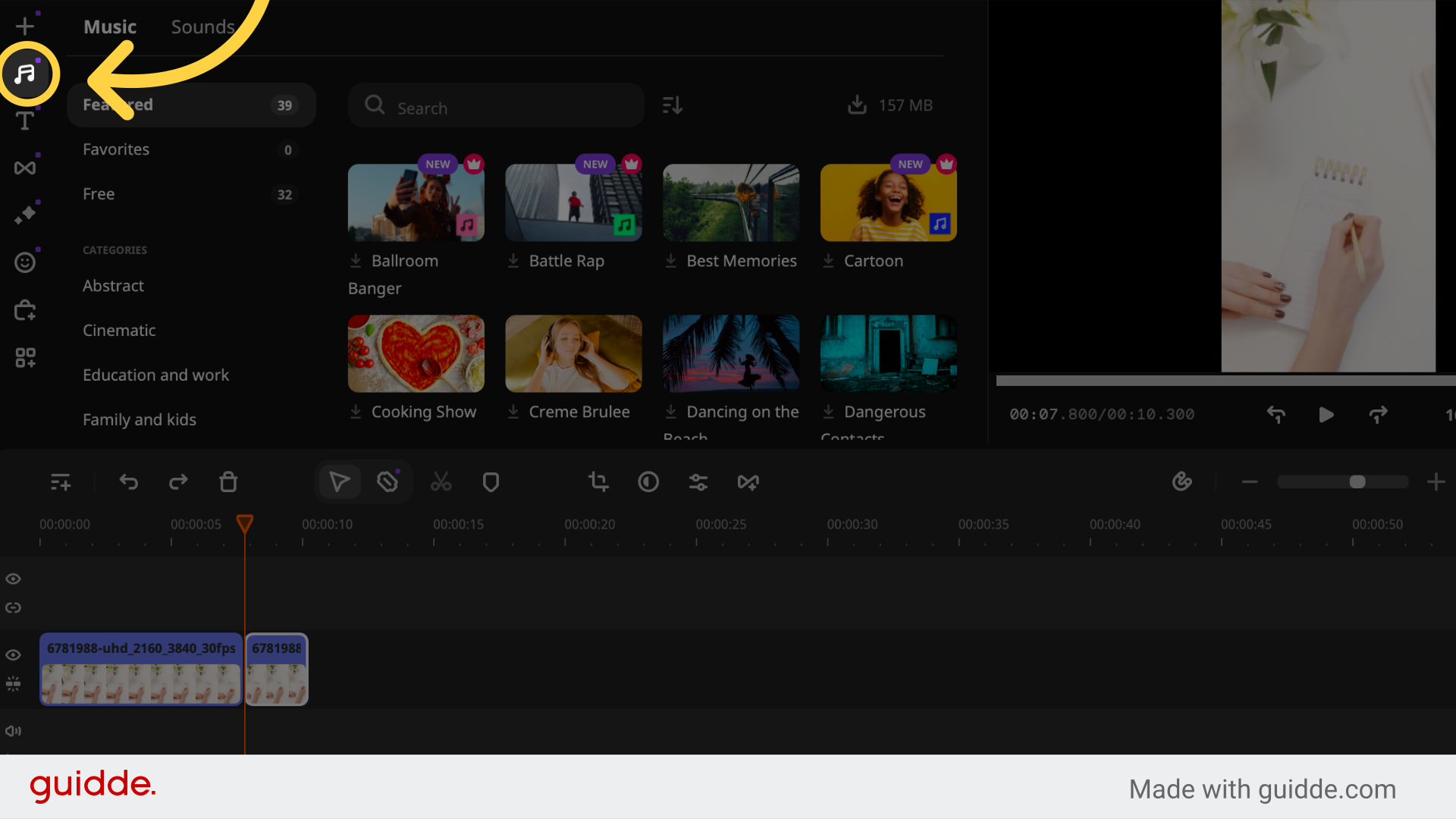Open the Stickers smiley sidebar icon

coord(25,262)
